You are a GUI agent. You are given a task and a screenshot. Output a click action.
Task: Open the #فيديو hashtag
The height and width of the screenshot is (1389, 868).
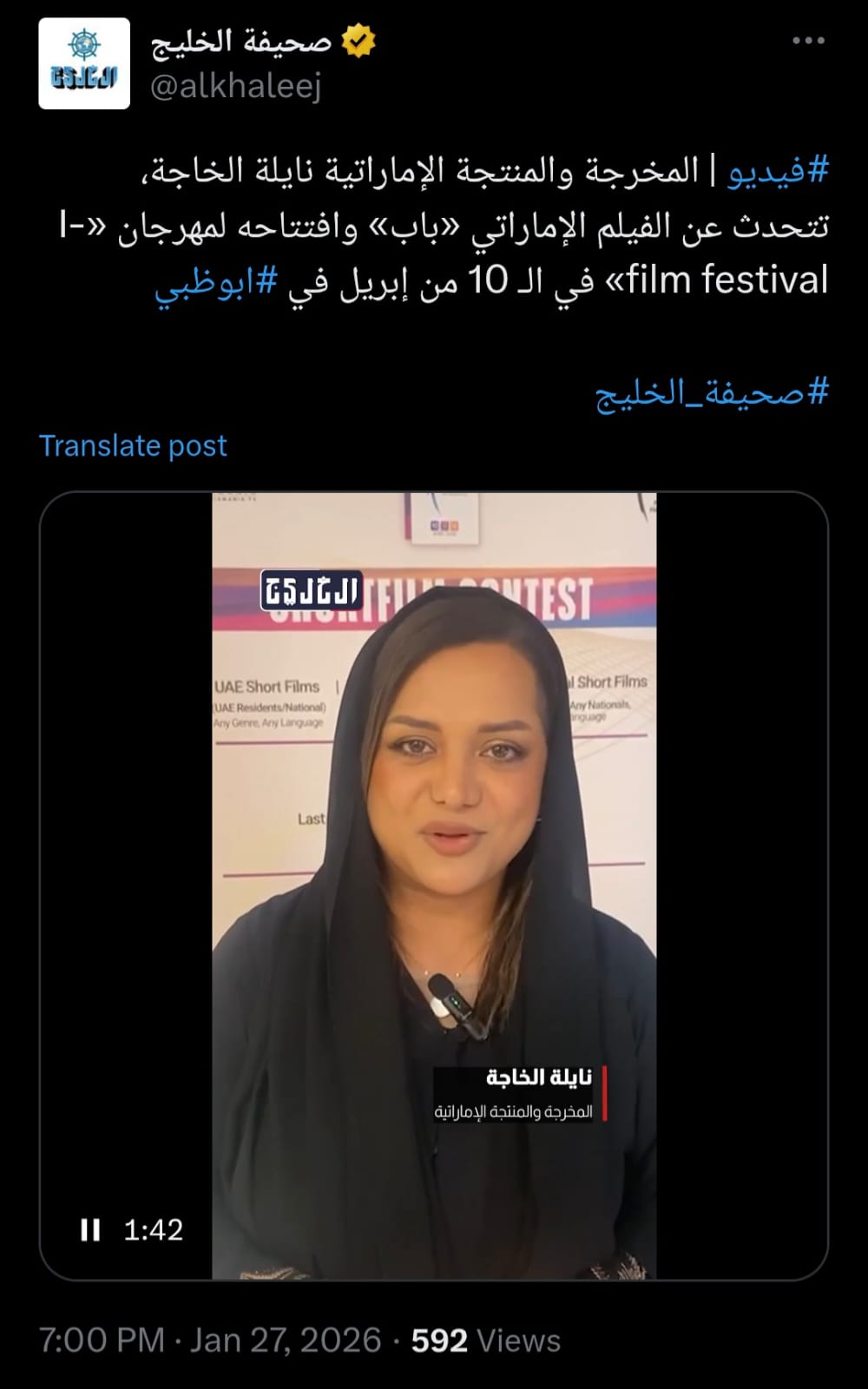pyautogui.click(x=777, y=170)
